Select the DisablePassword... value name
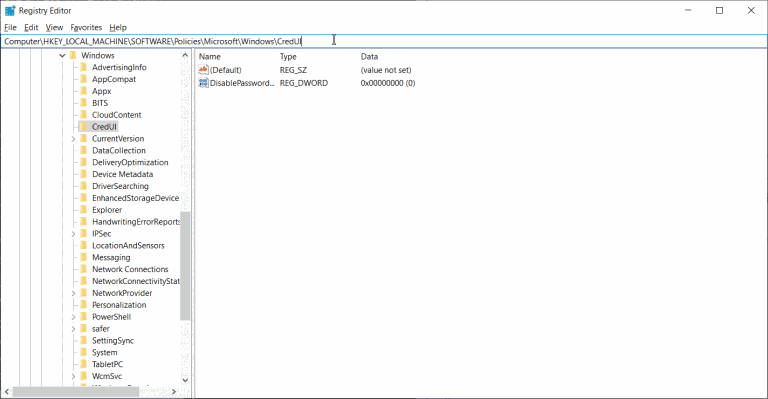This screenshot has height=399, width=768. [x=242, y=83]
